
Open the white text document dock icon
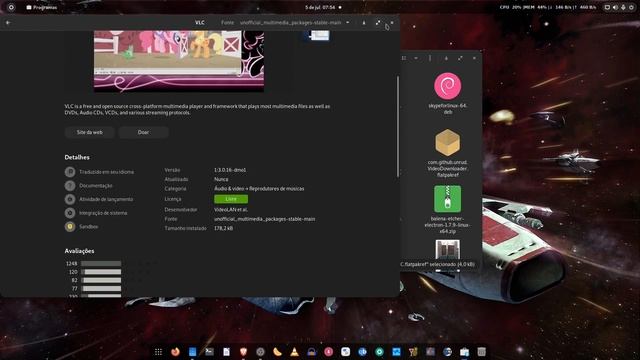227,352
